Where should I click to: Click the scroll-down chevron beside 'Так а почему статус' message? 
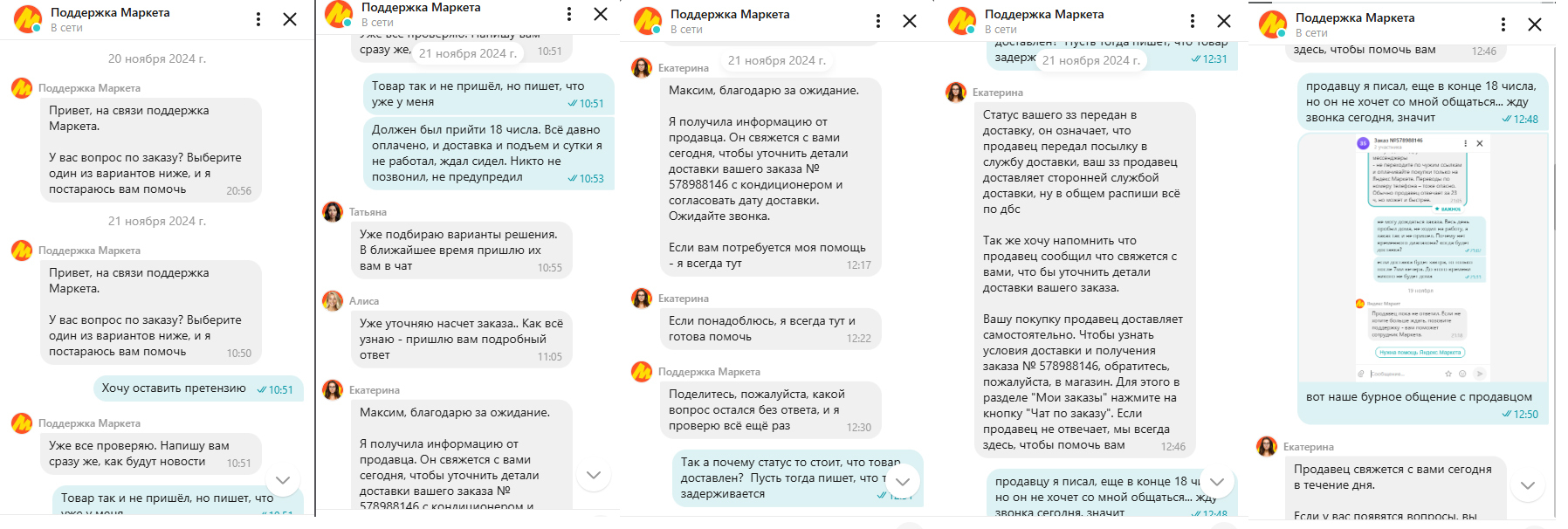point(903,481)
